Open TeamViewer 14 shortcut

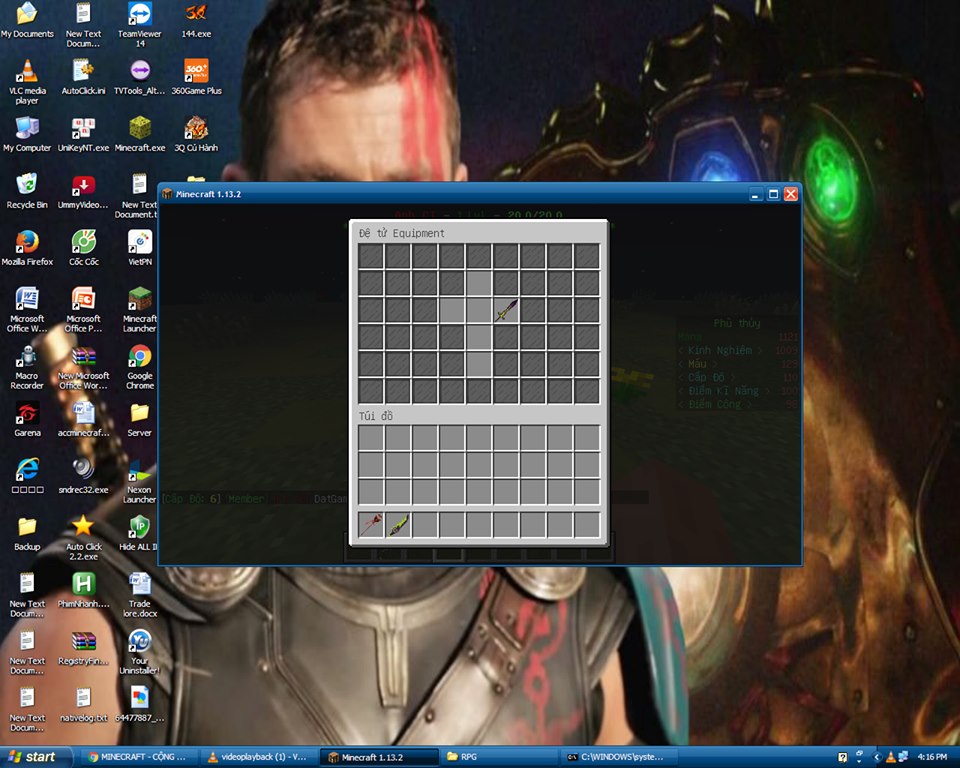[140, 24]
